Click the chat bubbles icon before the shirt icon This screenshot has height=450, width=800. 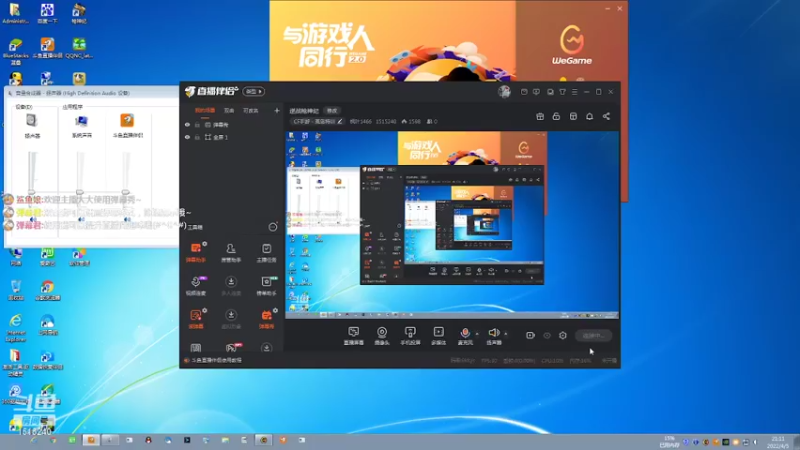click(550, 92)
